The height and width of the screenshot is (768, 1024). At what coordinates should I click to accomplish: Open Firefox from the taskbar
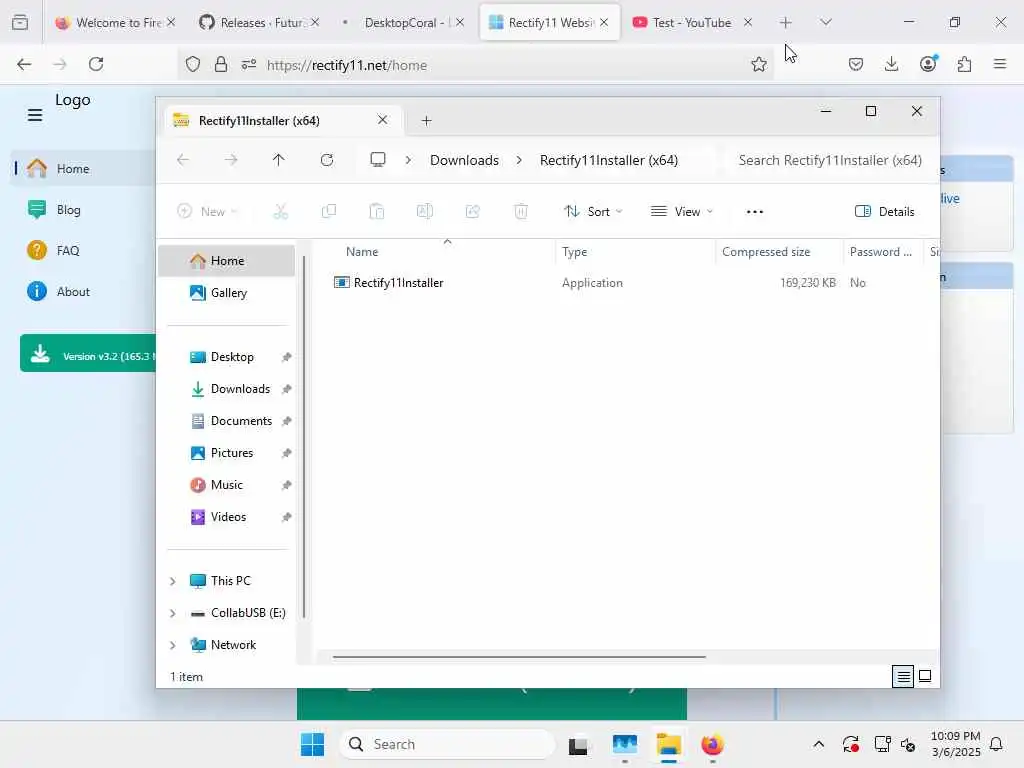coord(712,744)
